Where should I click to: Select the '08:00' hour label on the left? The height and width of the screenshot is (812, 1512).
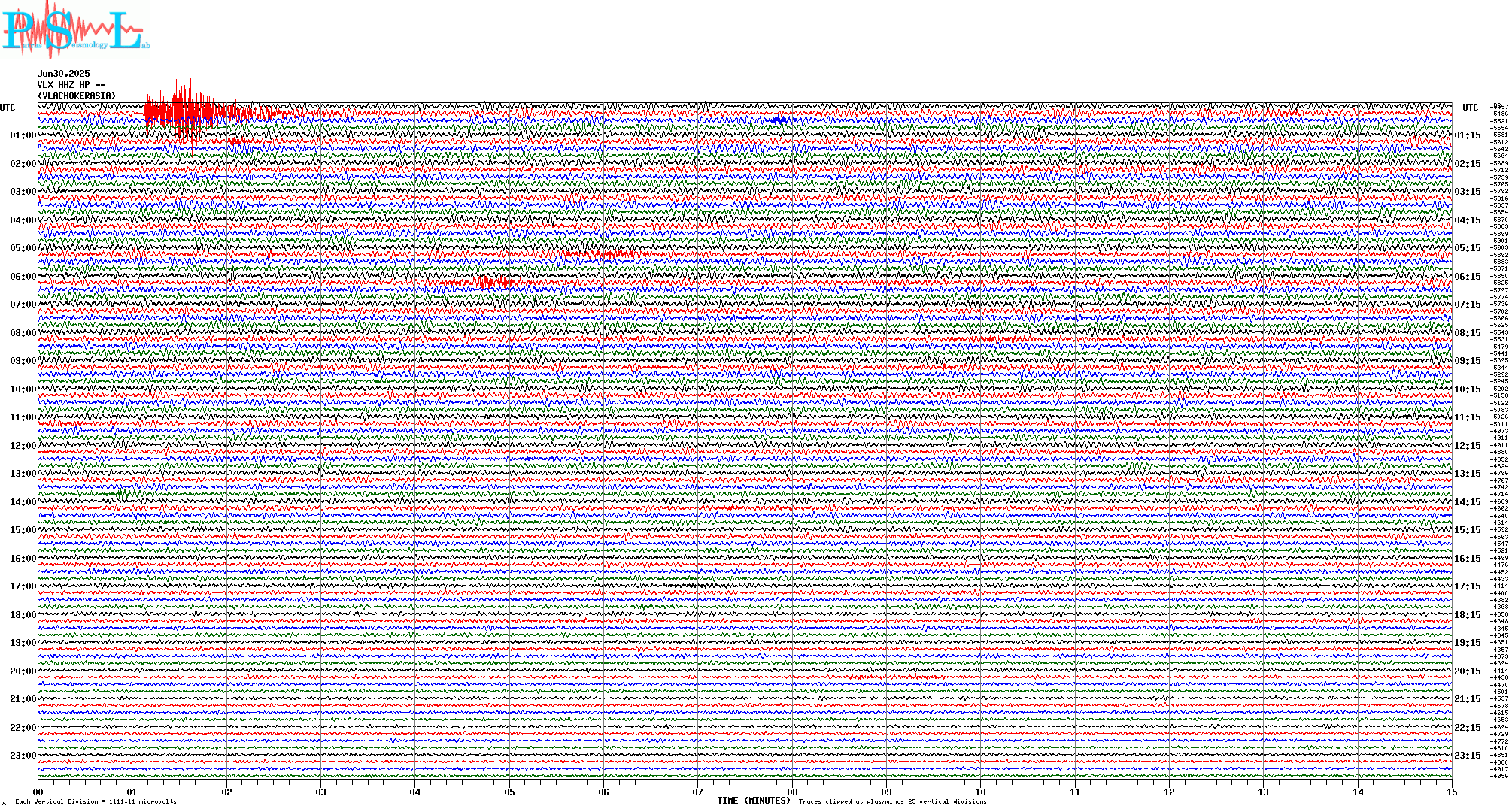(23, 333)
